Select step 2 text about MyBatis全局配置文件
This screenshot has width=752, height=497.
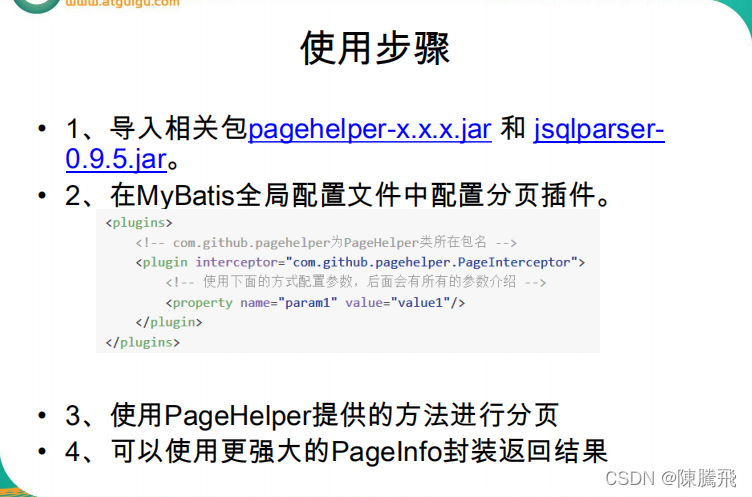(338, 195)
